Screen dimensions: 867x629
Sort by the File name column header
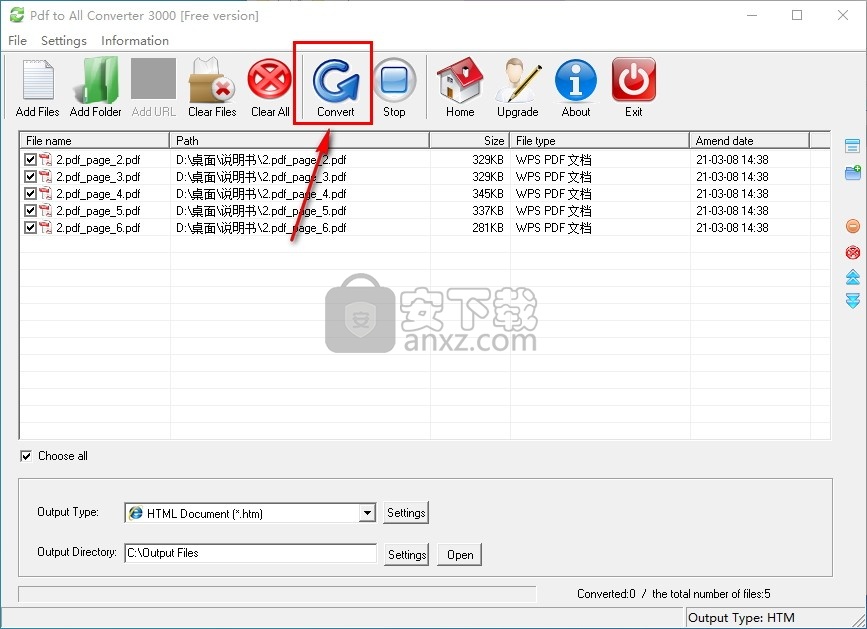tap(94, 140)
